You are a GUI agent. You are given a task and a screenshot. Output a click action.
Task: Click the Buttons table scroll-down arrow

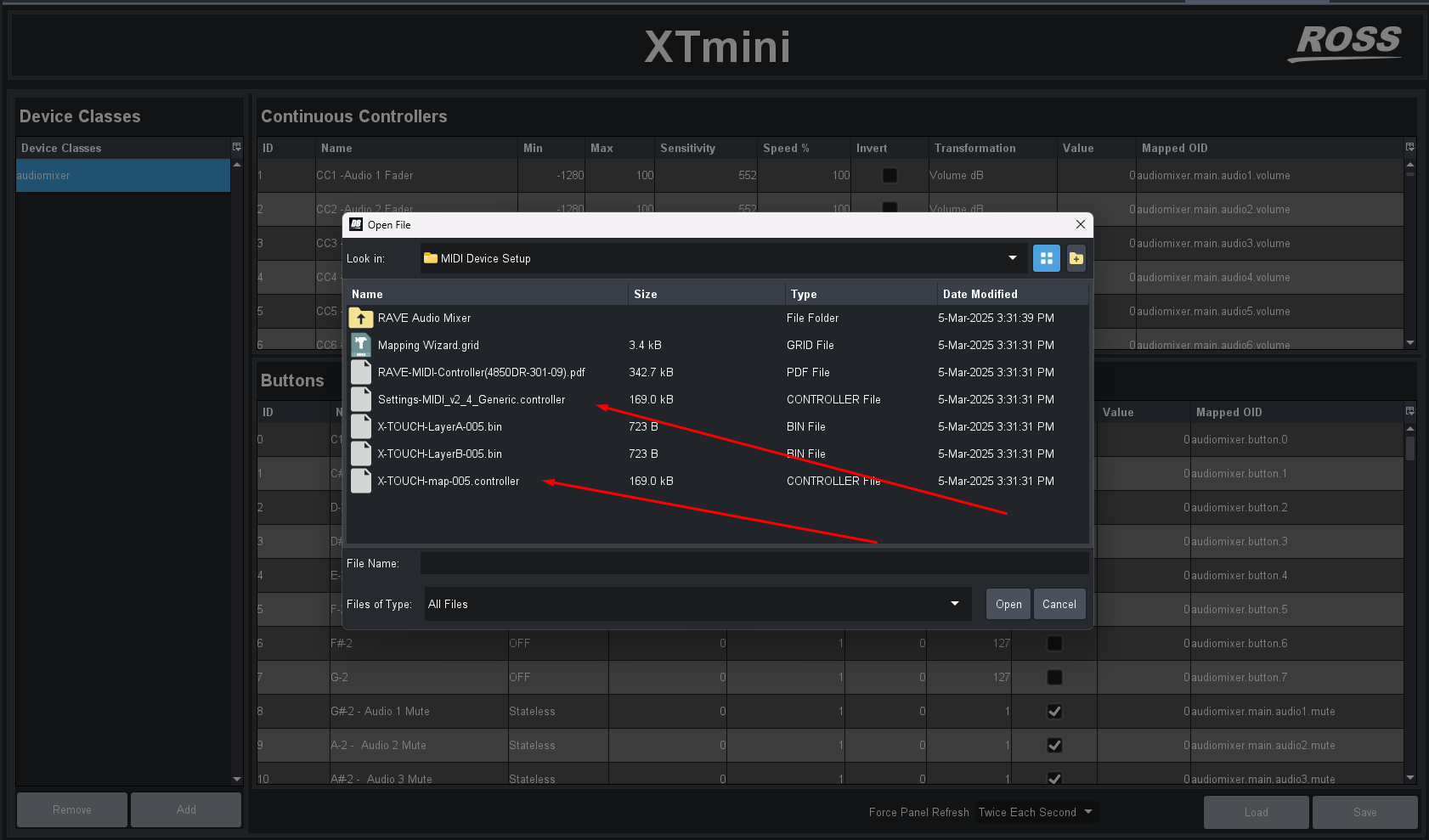1410,777
